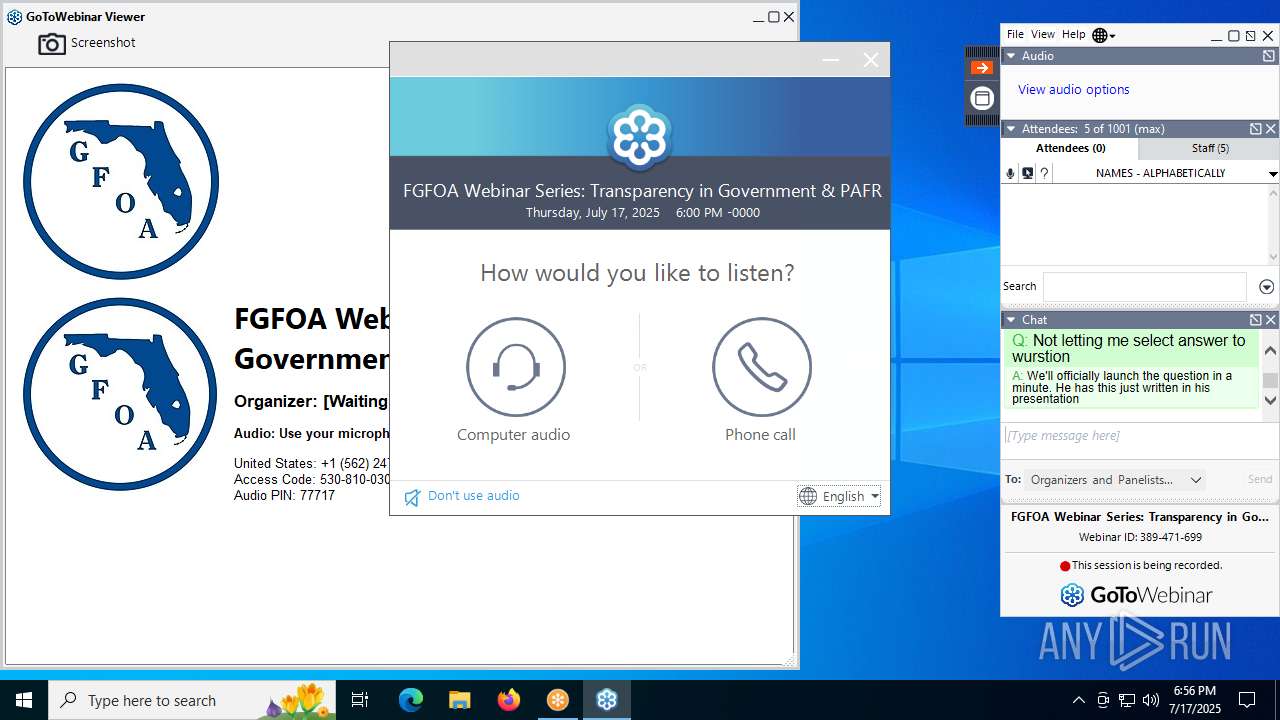Click the active GoToWebinar taskbar icon
The width and height of the screenshot is (1280, 720).
tap(607, 700)
